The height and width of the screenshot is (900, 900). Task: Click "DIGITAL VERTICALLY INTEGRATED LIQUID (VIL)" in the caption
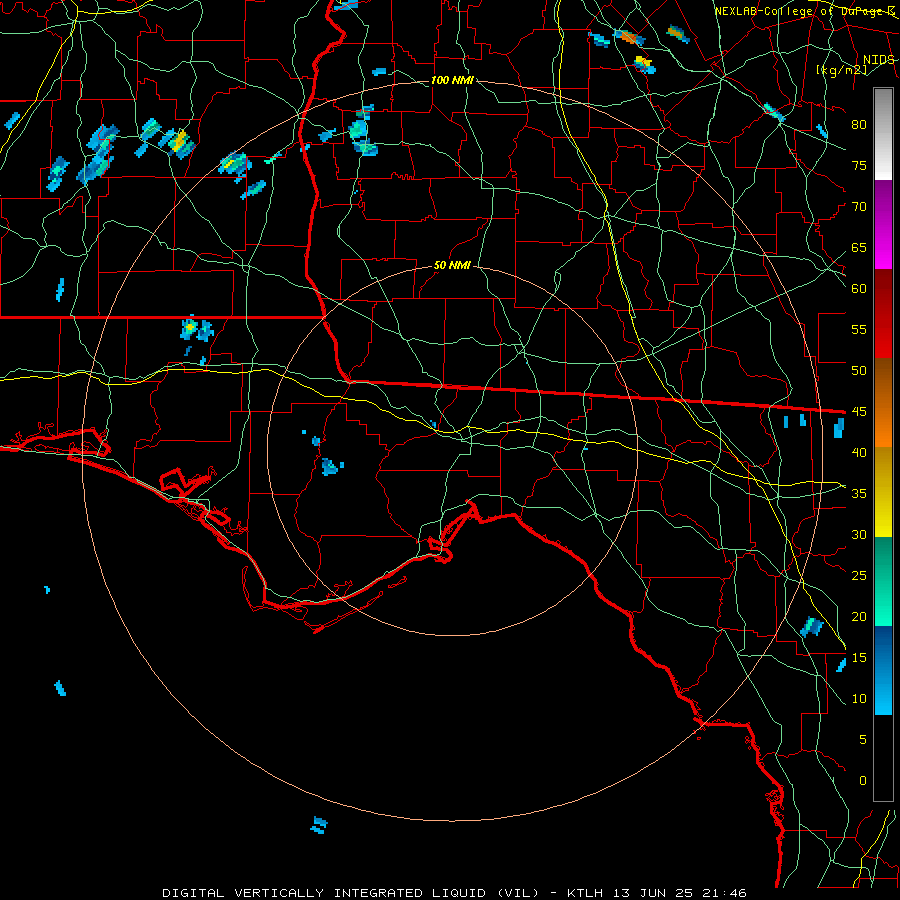(351, 893)
